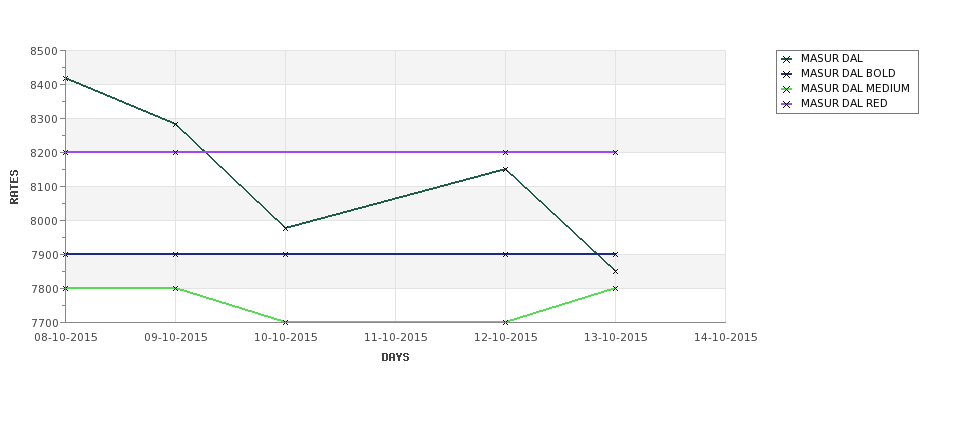Click the 8500 y-axis tick label
This screenshot has width=975, height=429.
pyautogui.click(x=44, y=51)
